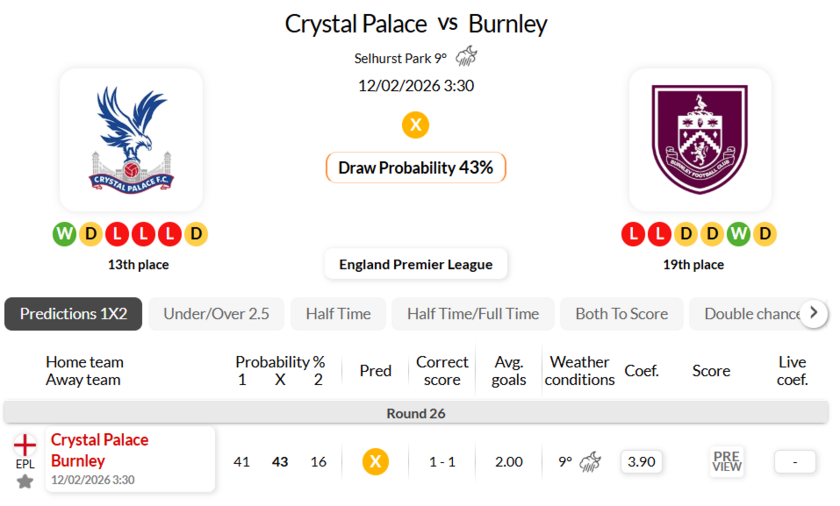Click Burnley's green W form badge
This screenshot has height=506, width=840.
738,234
